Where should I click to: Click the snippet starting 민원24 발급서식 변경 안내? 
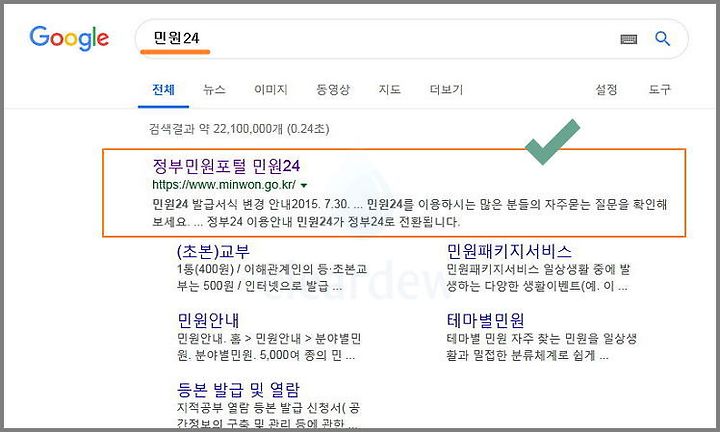click(x=410, y=213)
